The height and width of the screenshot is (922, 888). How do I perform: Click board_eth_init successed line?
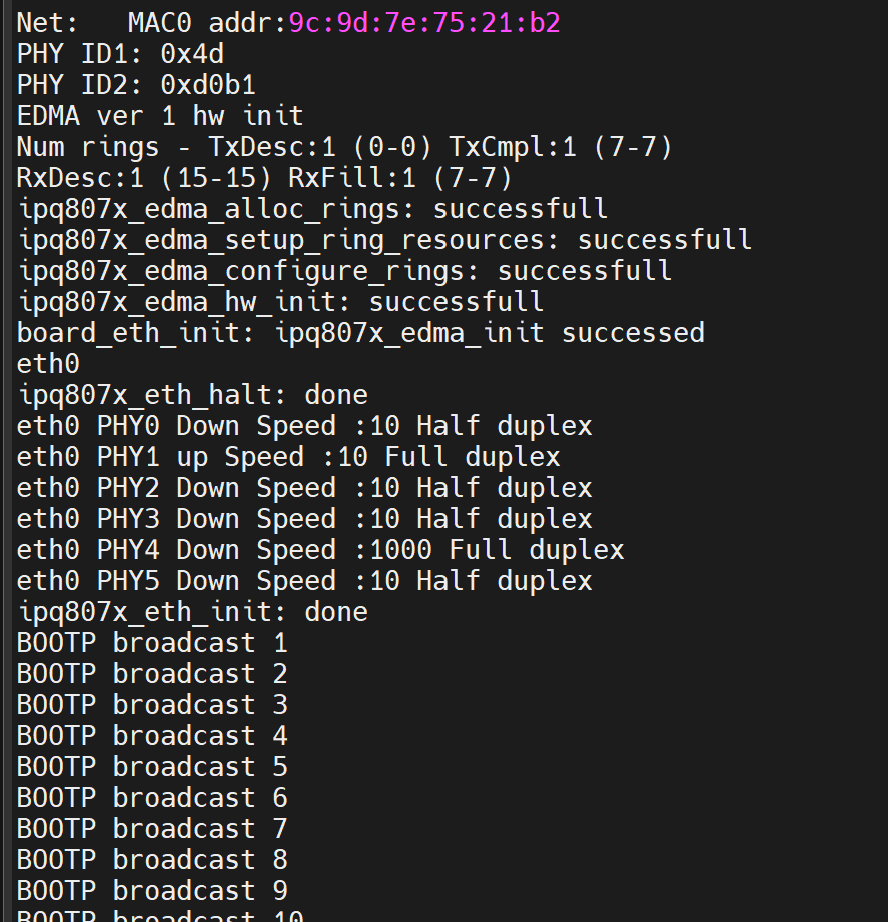pyautogui.click(x=360, y=333)
